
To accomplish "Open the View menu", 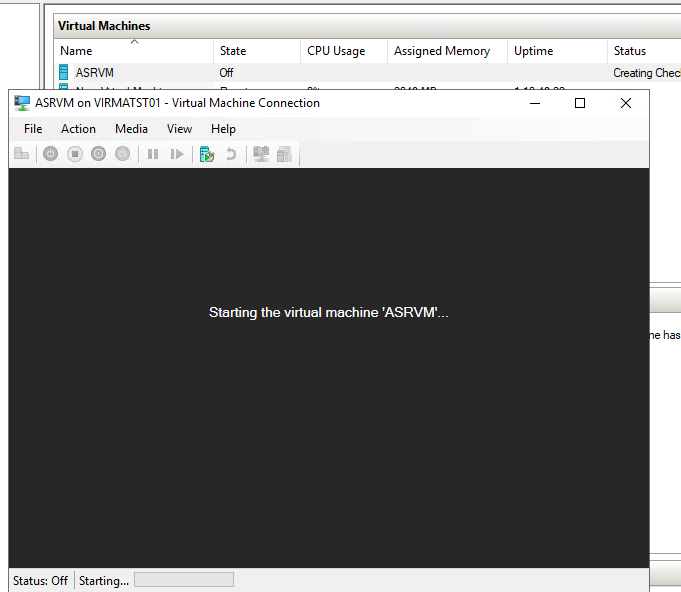I will pyautogui.click(x=179, y=129).
